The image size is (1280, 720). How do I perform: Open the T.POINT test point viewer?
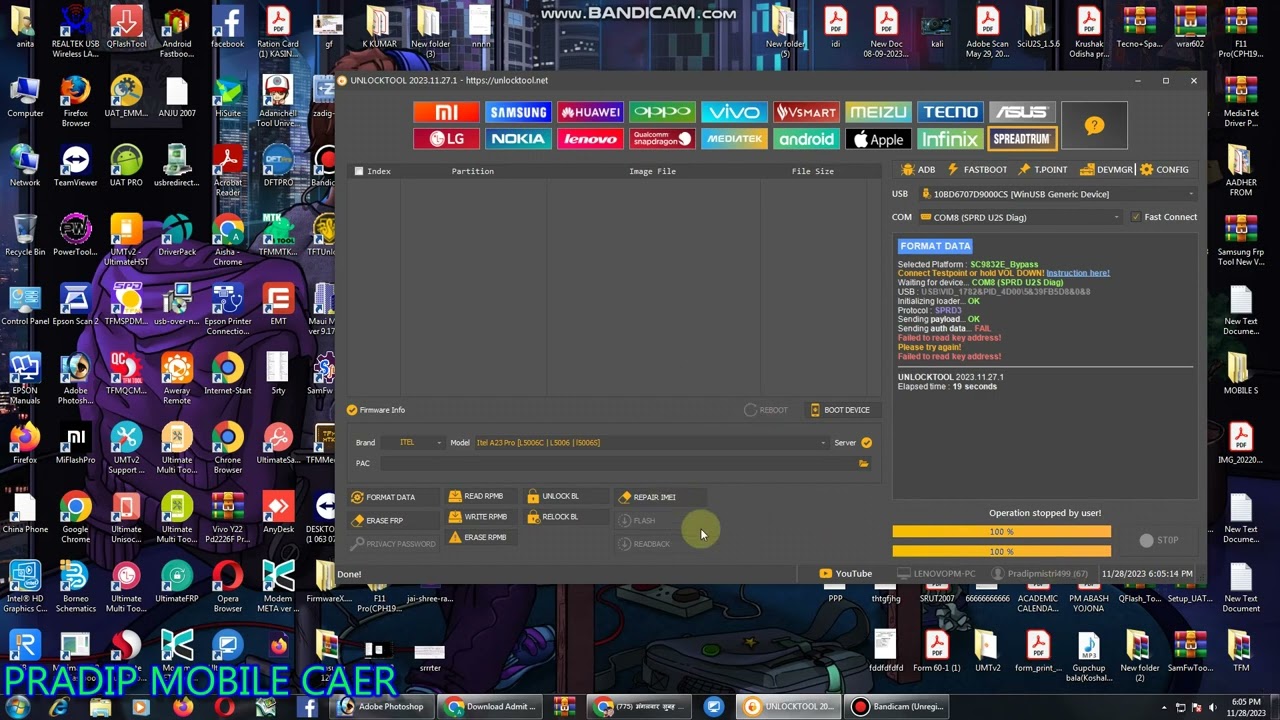click(x=1043, y=170)
